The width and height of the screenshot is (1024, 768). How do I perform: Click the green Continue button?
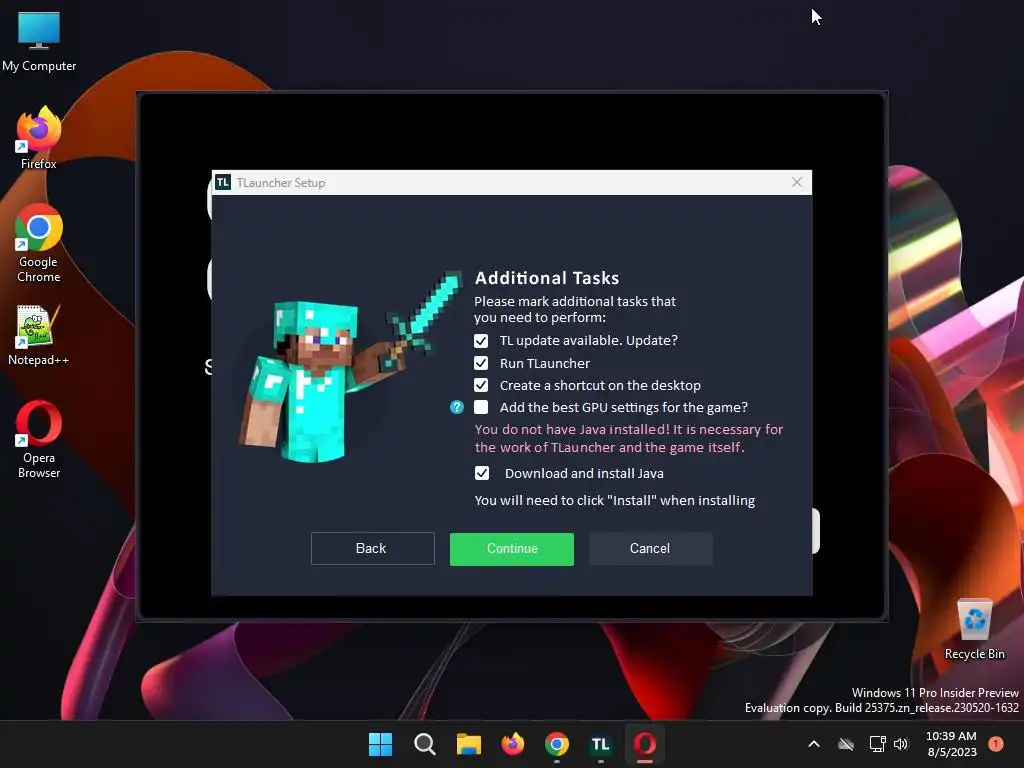(x=512, y=549)
